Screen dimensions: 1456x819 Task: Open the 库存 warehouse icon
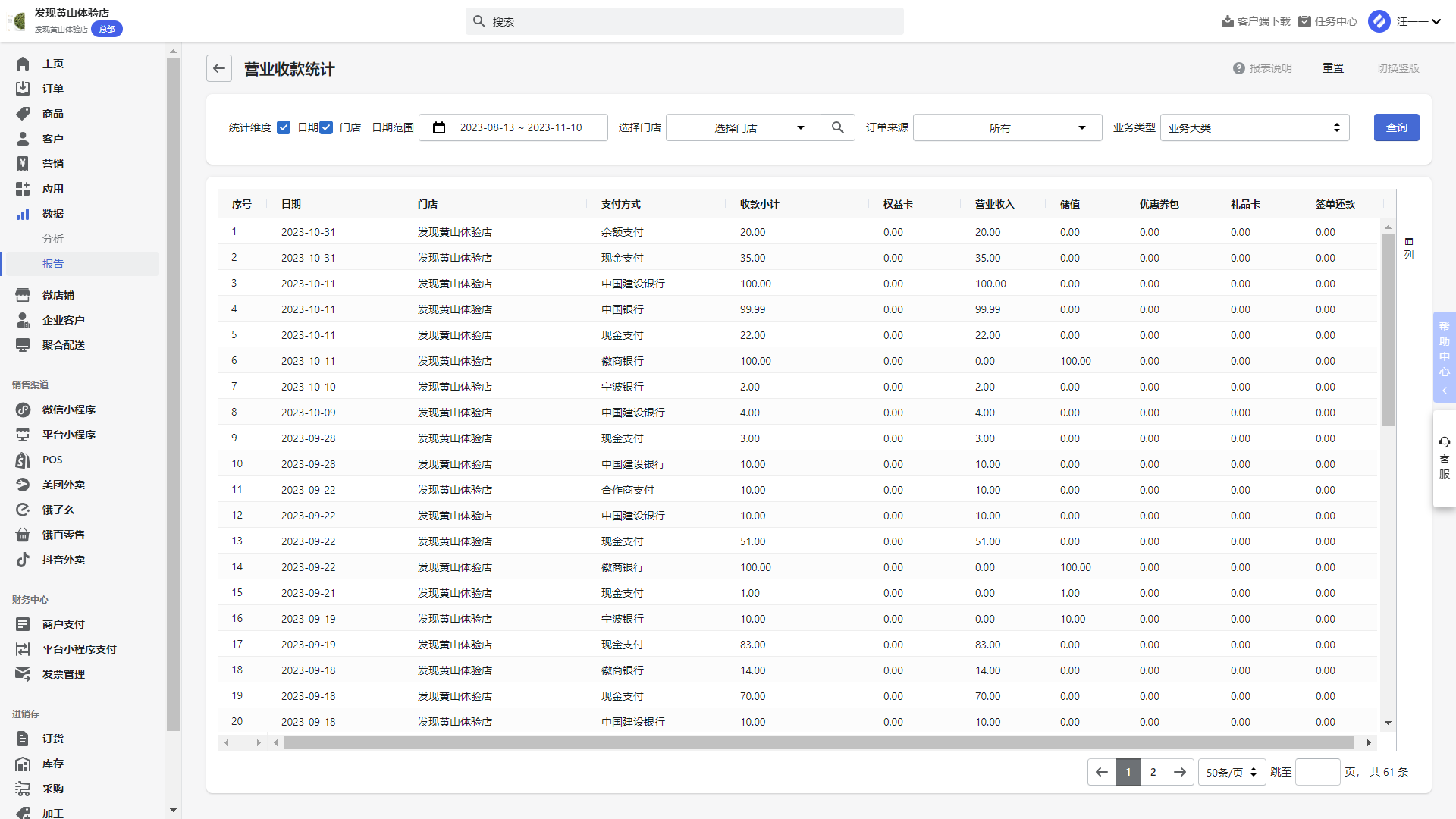coord(23,764)
